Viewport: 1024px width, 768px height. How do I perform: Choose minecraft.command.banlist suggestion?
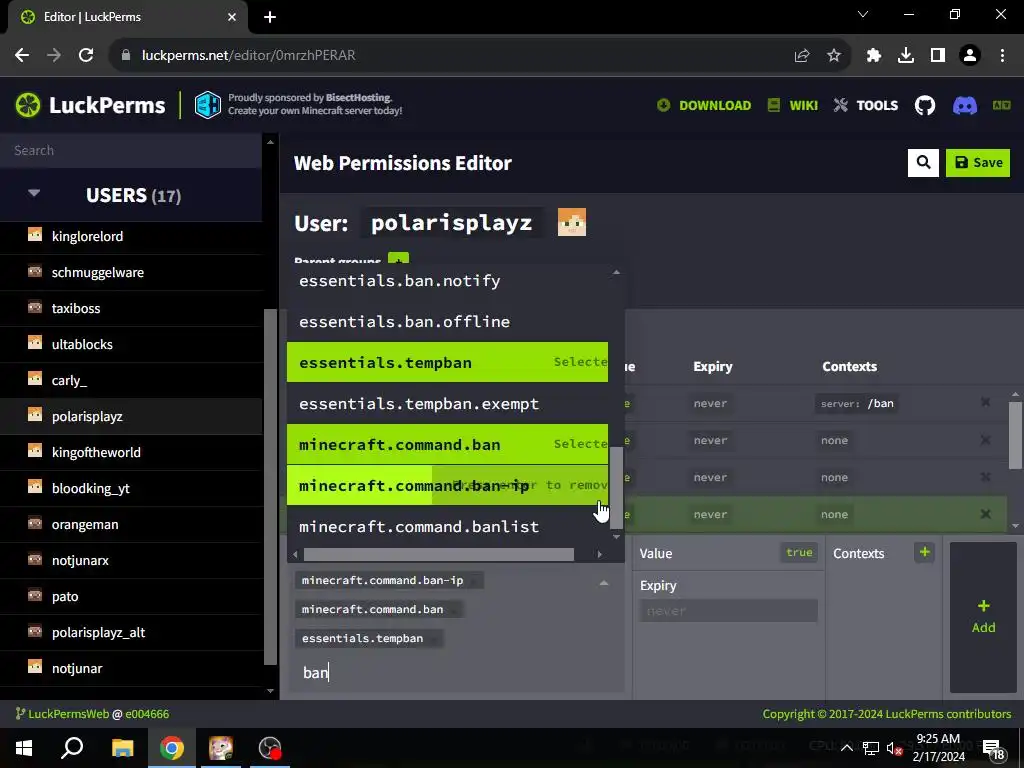(x=447, y=526)
